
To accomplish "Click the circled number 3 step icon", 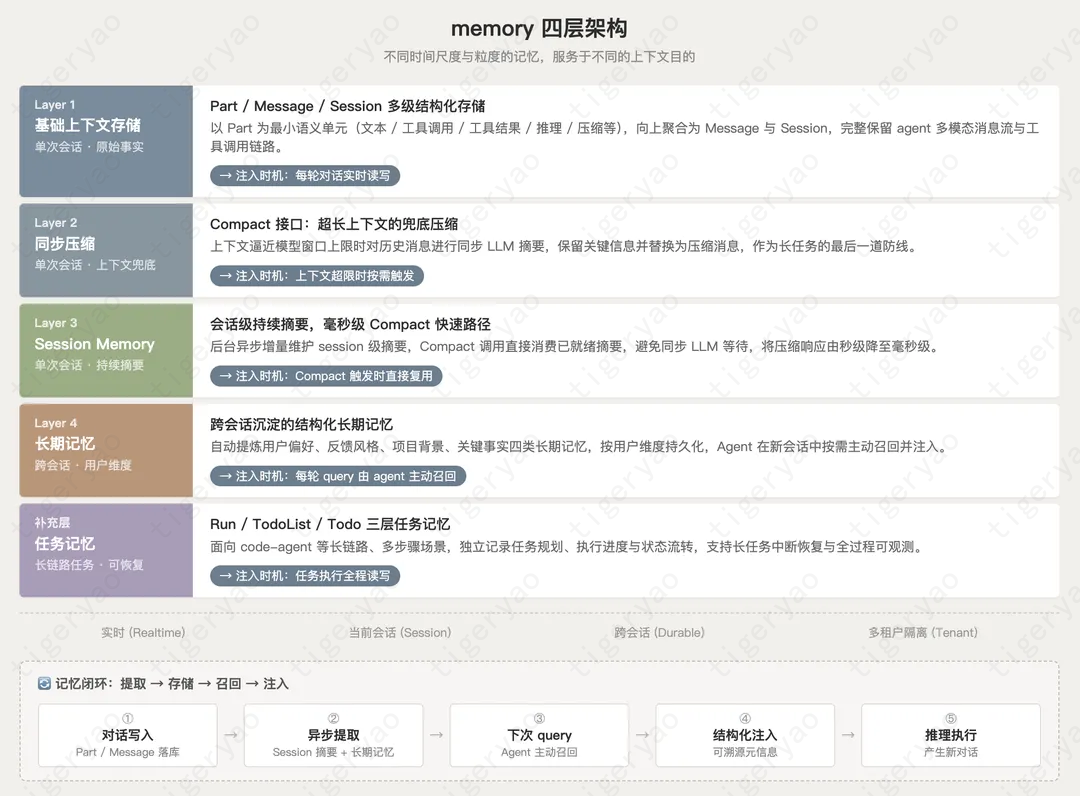I will pos(539,718).
